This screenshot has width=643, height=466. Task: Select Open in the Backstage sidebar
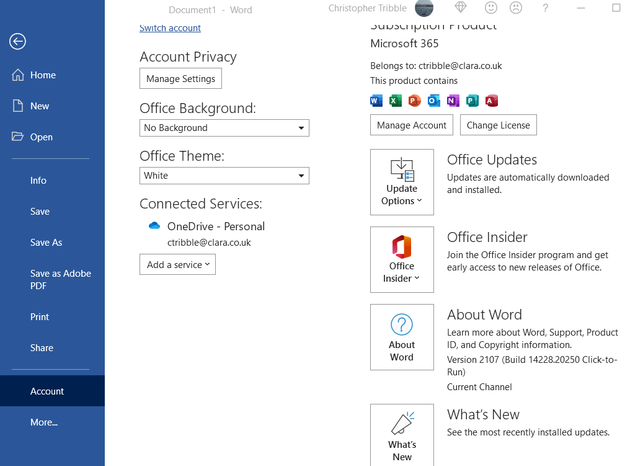[52, 137]
